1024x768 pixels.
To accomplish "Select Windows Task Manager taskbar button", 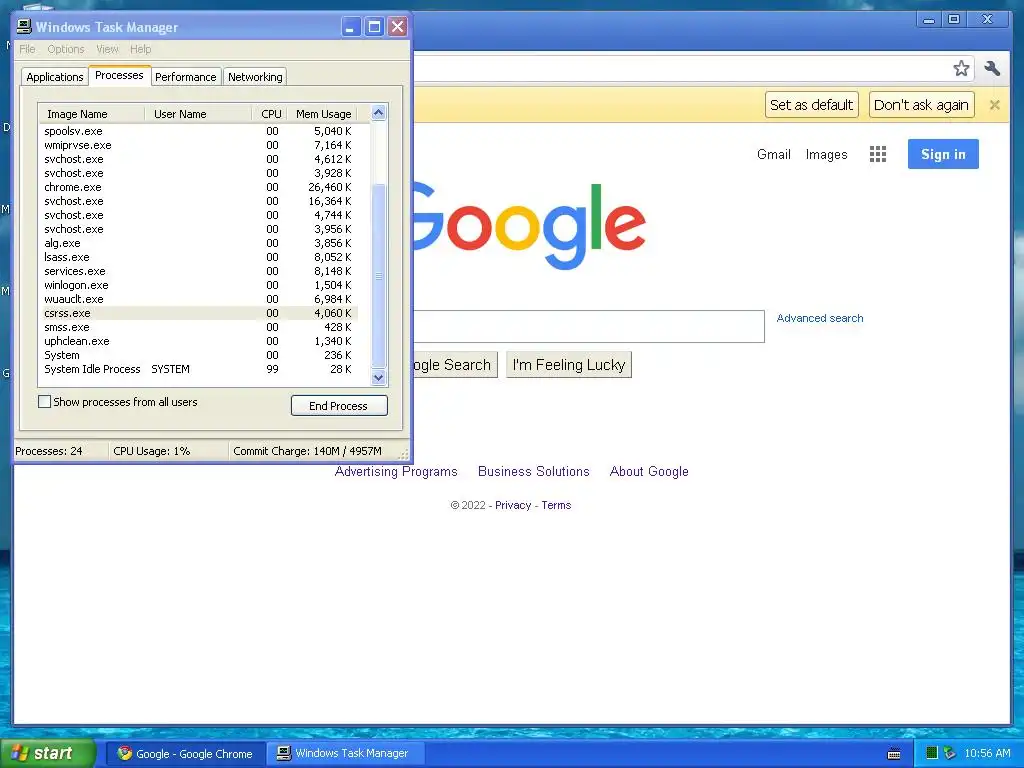I will [346, 754].
